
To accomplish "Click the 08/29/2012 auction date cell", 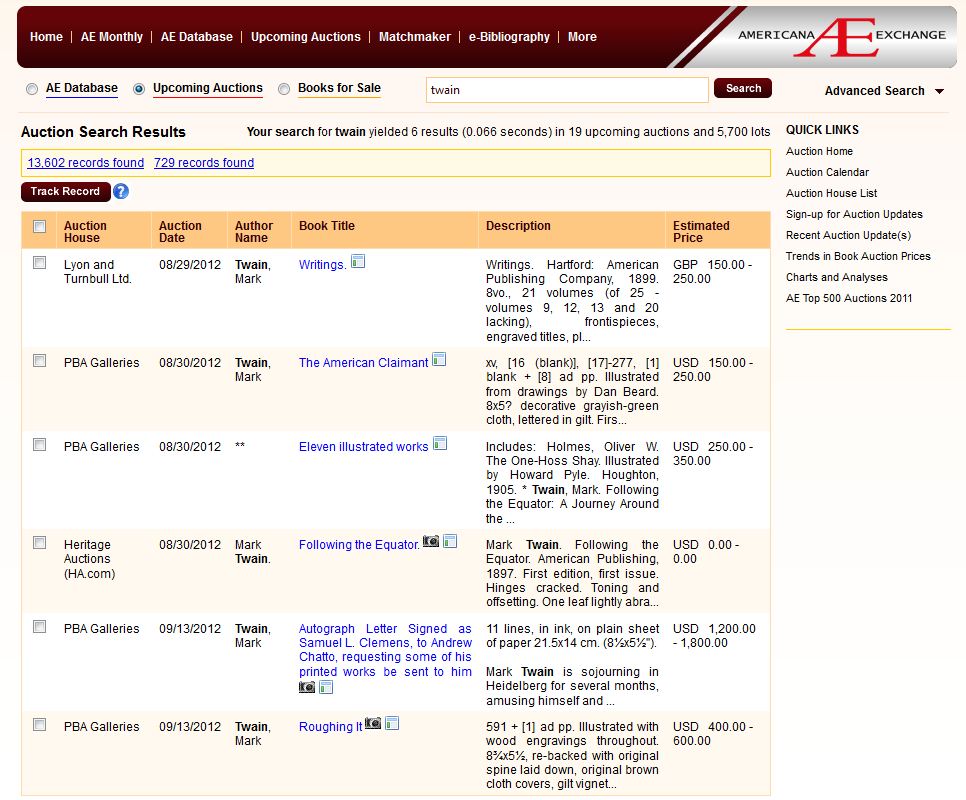I will [190, 265].
